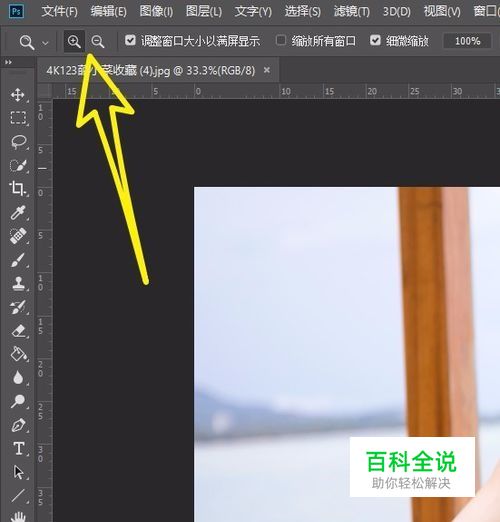Select the Rectangular Marquee tool
500x522 pixels.
[x=18, y=118]
